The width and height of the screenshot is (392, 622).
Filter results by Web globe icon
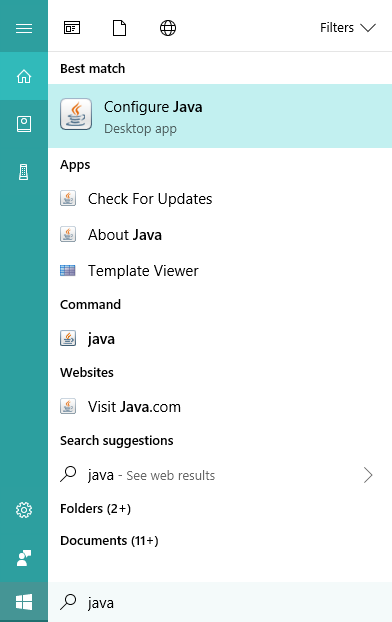(168, 28)
